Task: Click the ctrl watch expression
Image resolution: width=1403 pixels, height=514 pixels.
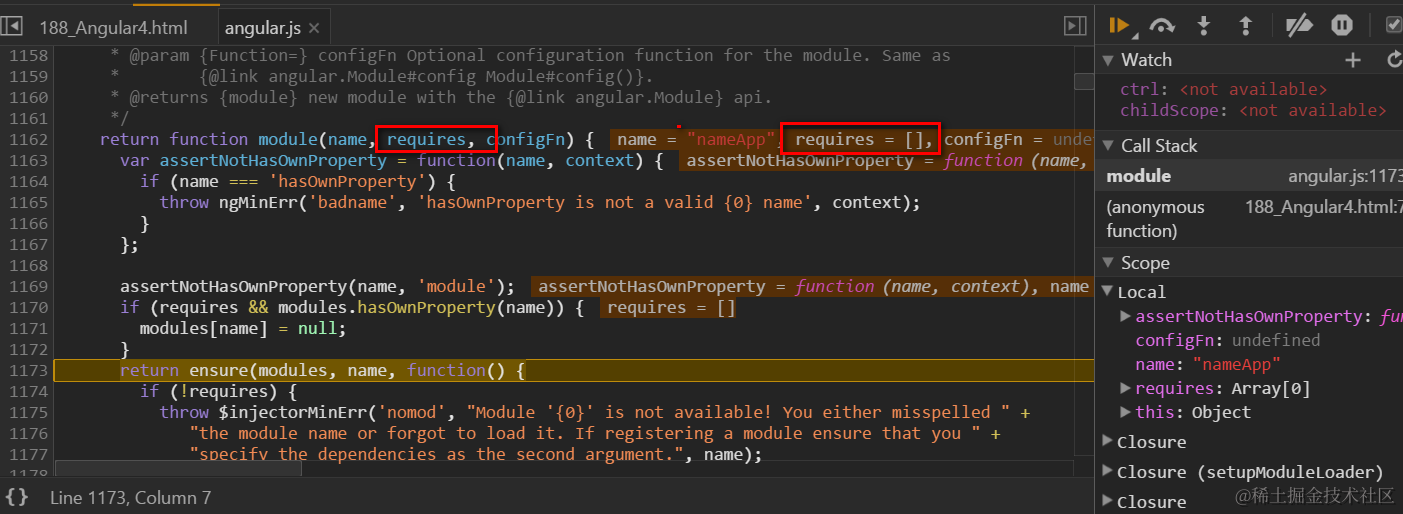Action: click(x=1224, y=89)
